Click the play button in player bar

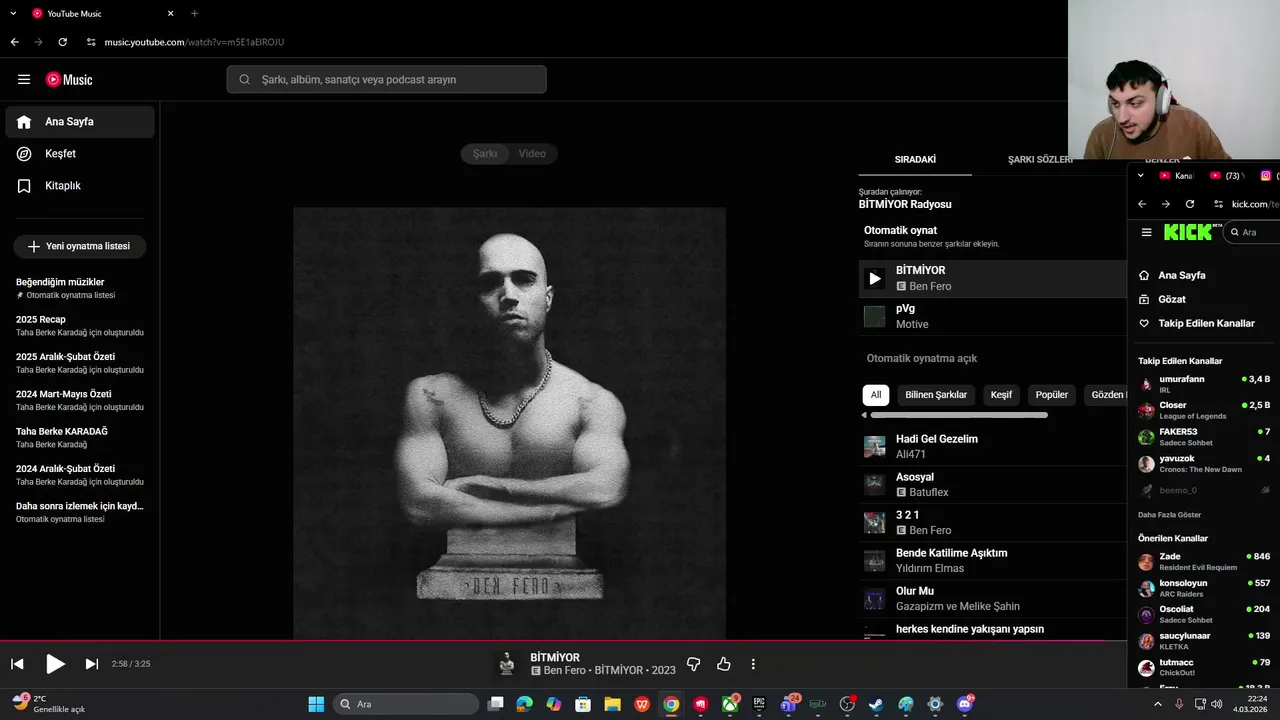pyautogui.click(x=55, y=664)
